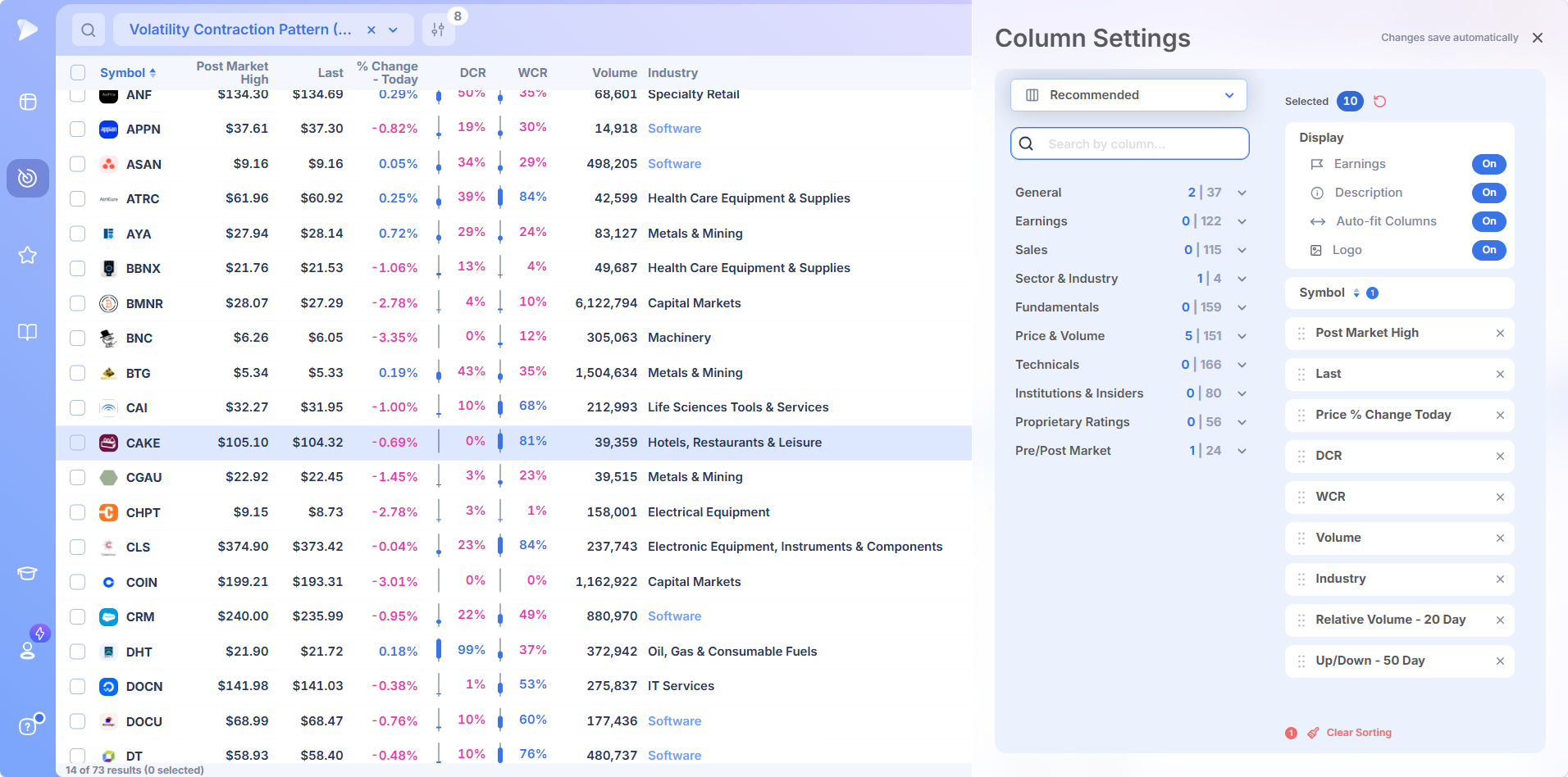Check the select-all checkbox in table header
The height and width of the screenshot is (777, 1568).
click(x=78, y=73)
